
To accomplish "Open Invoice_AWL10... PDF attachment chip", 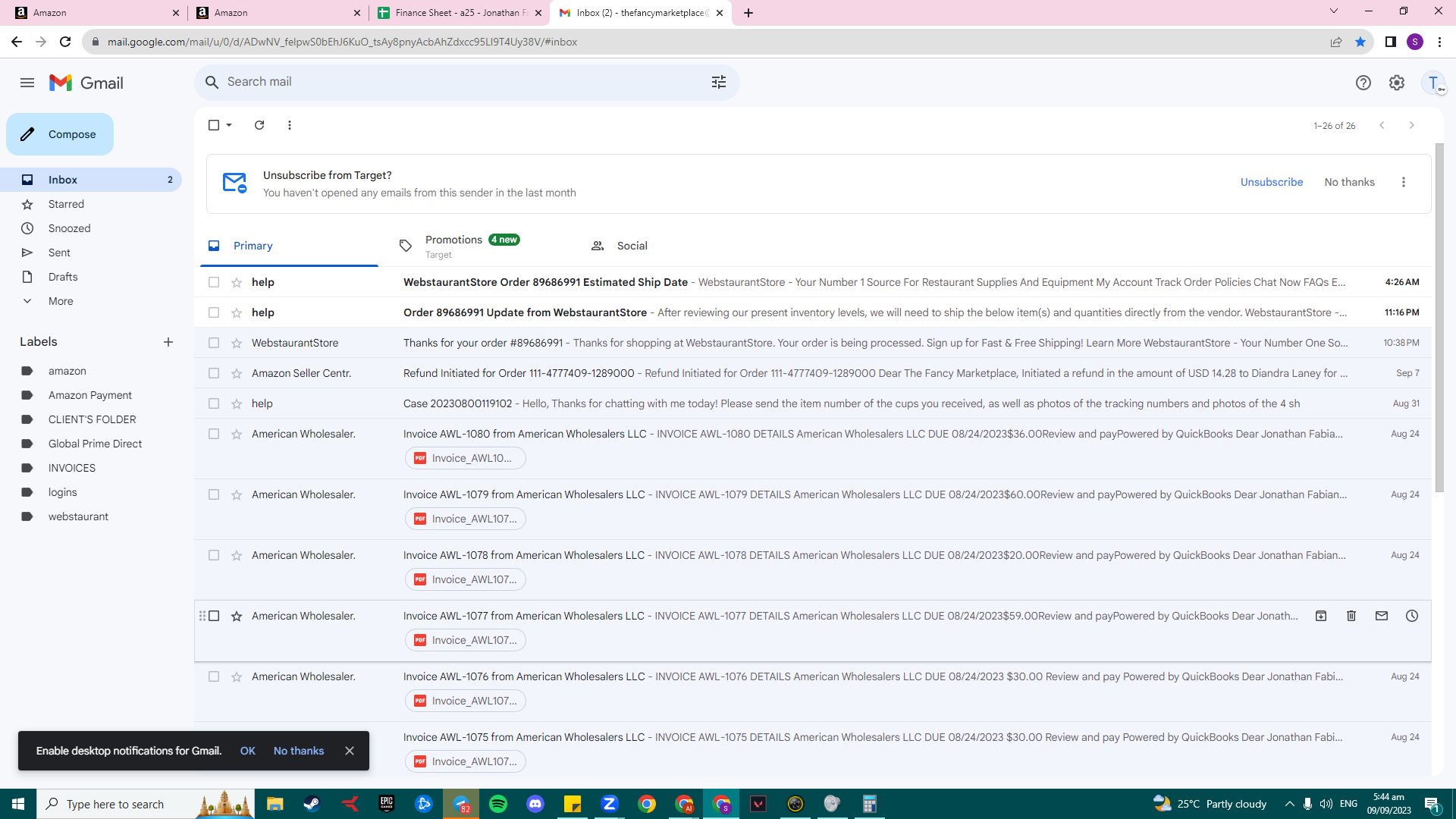I will (466, 458).
